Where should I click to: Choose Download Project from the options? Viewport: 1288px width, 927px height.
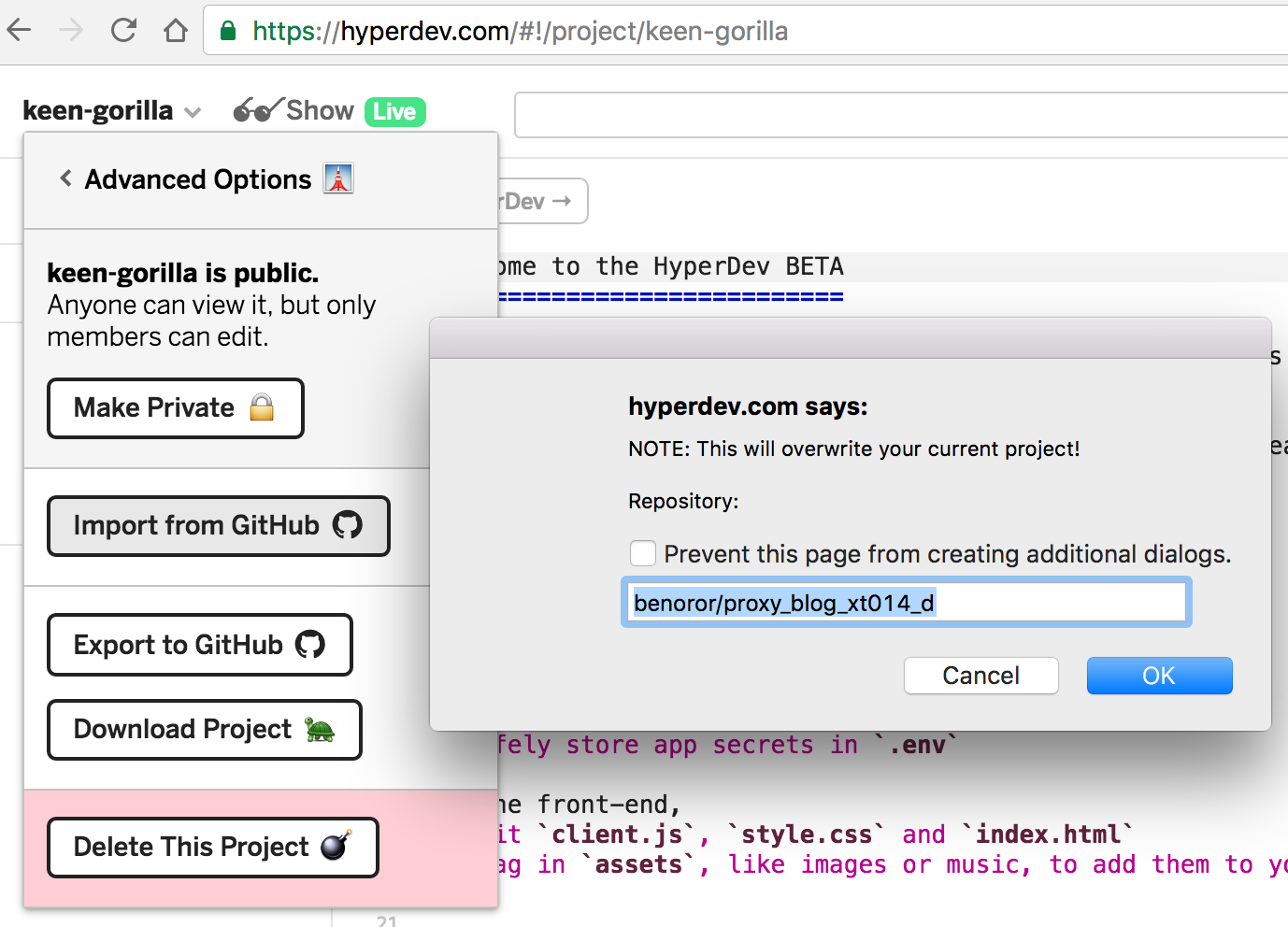(204, 729)
